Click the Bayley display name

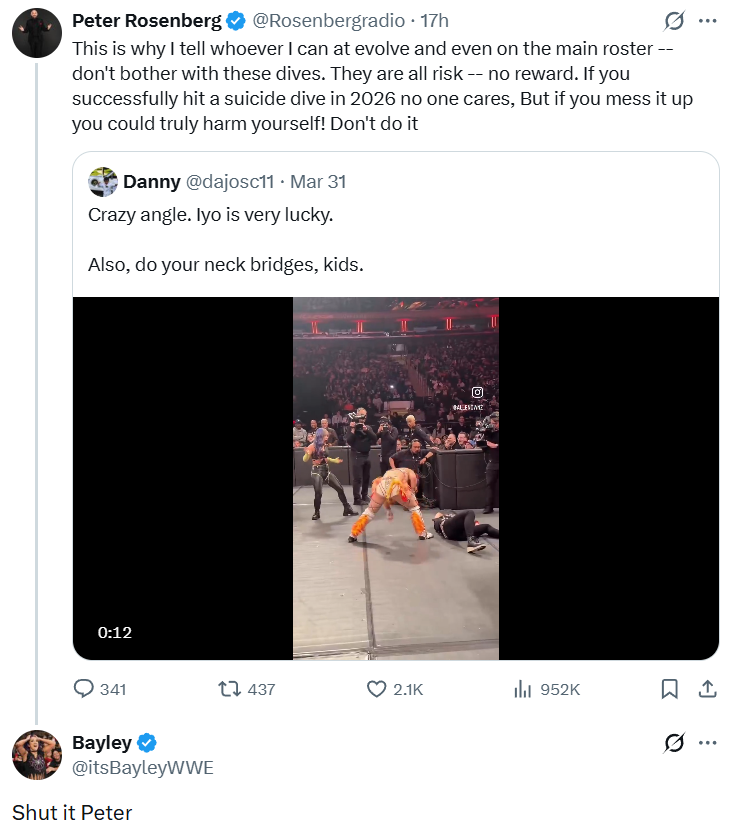[102, 742]
